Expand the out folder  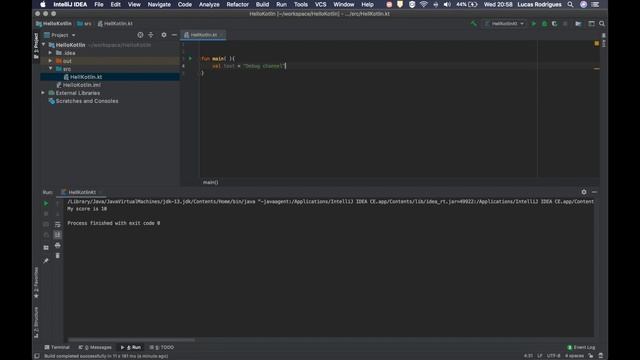click(x=51, y=61)
